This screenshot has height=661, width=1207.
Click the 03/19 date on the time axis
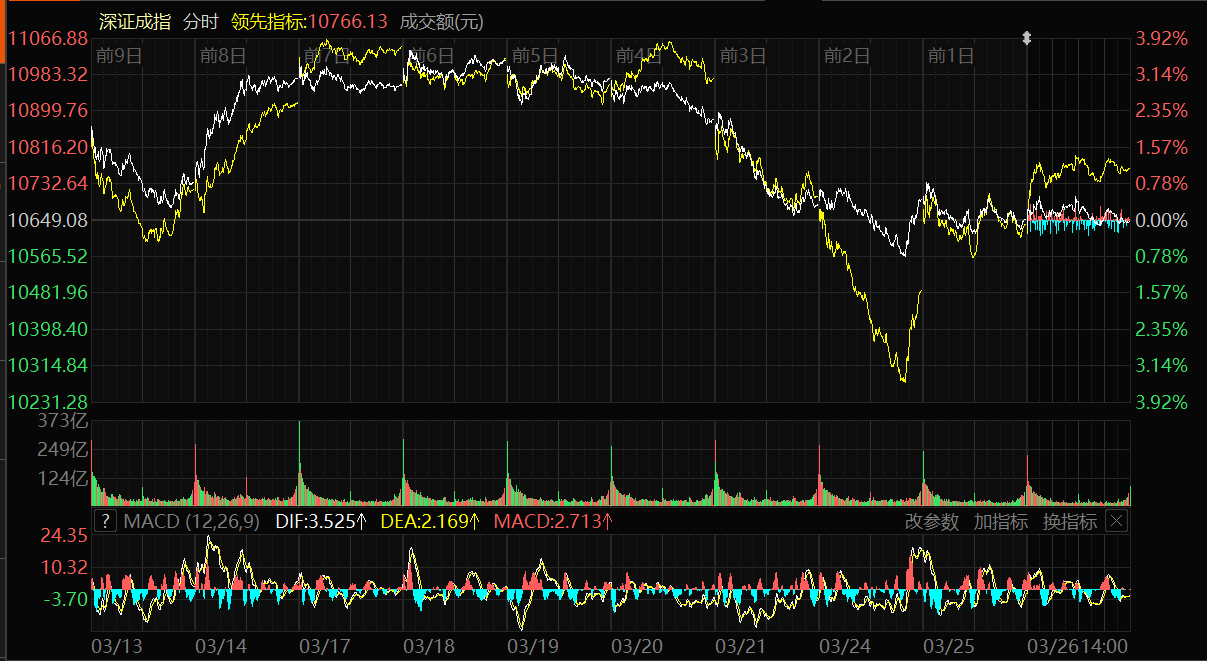coord(533,647)
